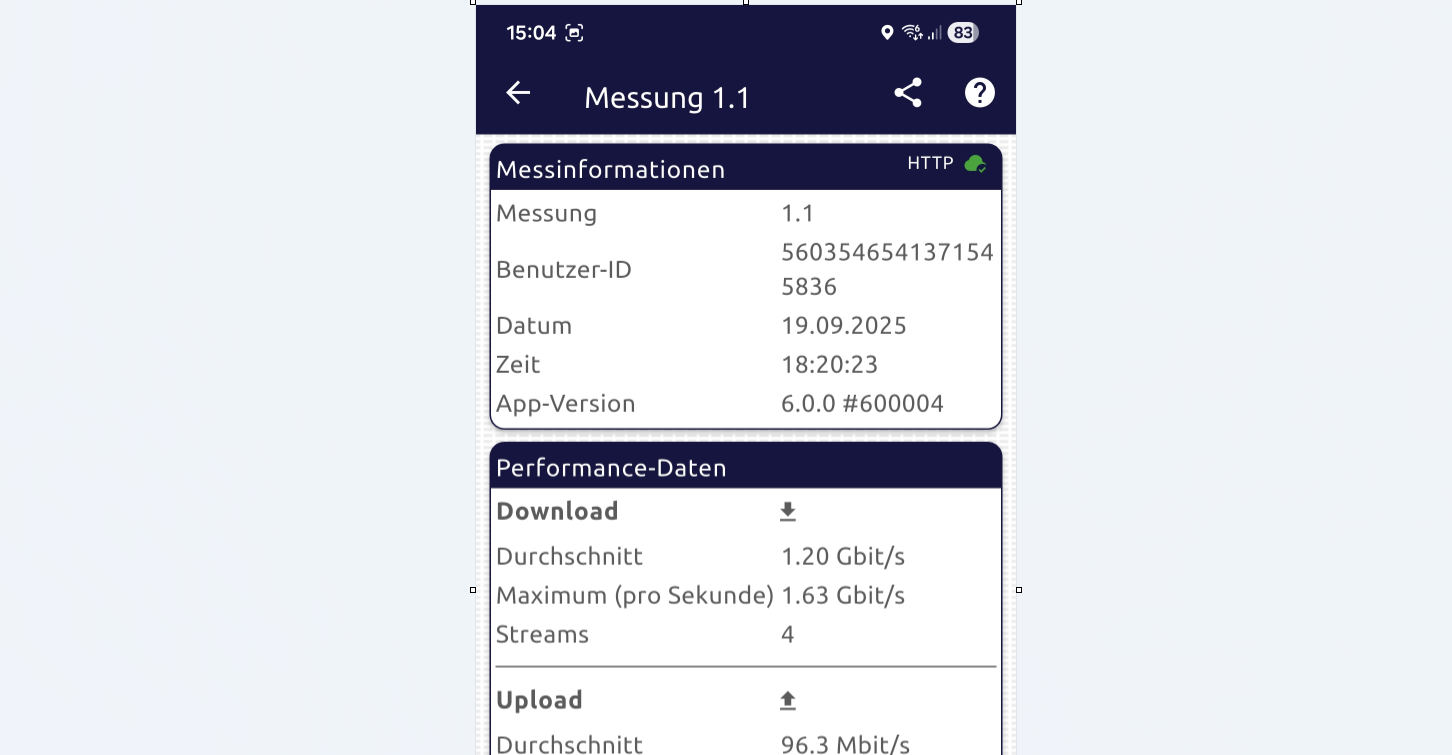
Task: Tap the Wi-Fi status icon
Action: click(911, 33)
